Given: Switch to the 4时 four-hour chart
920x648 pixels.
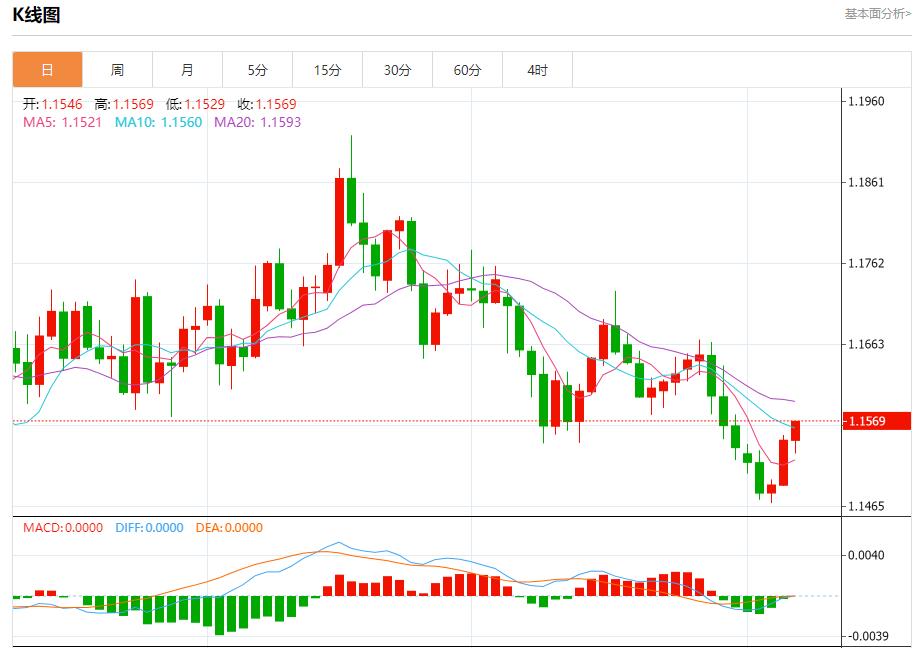Looking at the screenshot, I should coord(536,70).
